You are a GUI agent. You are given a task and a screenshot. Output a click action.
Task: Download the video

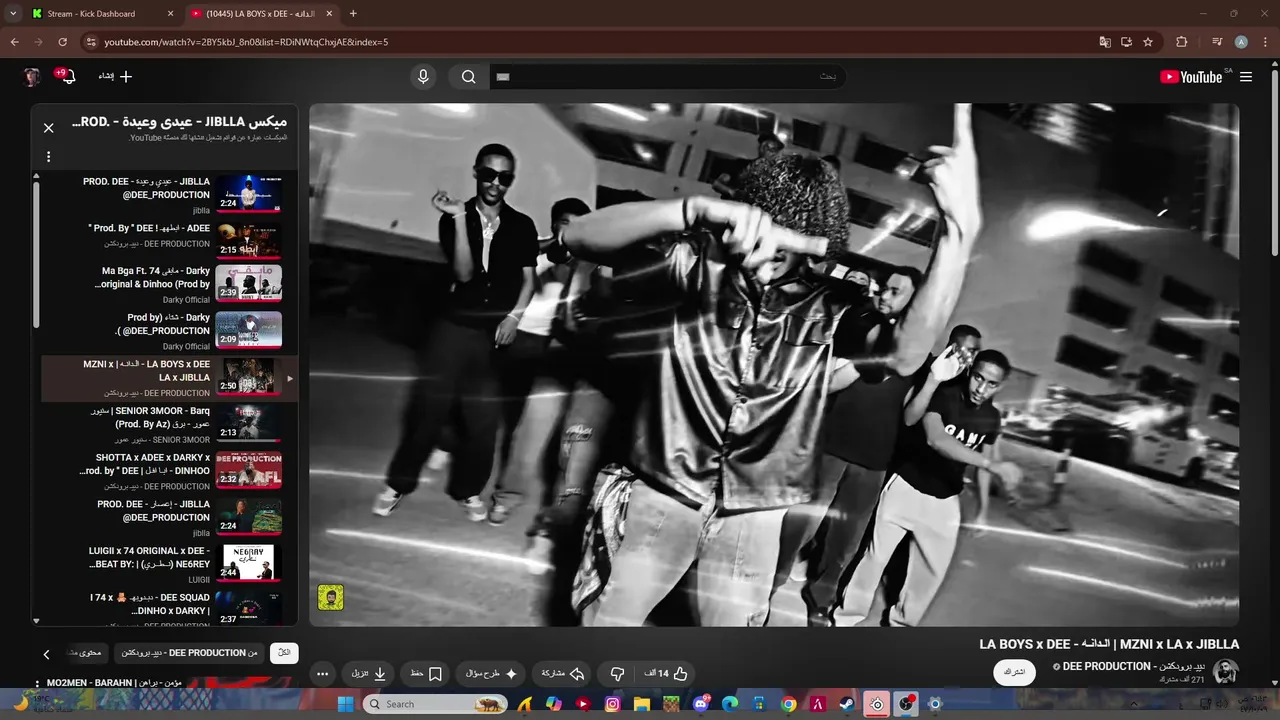click(367, 674)
